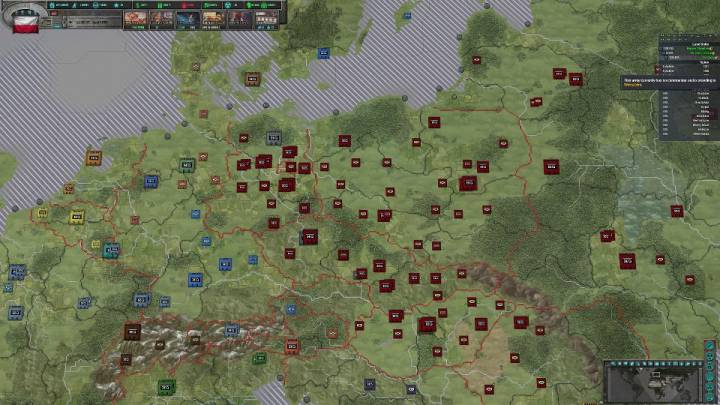Open the blue Technology screen thumbnail
The image size is (720, 405).
(188, 20)
